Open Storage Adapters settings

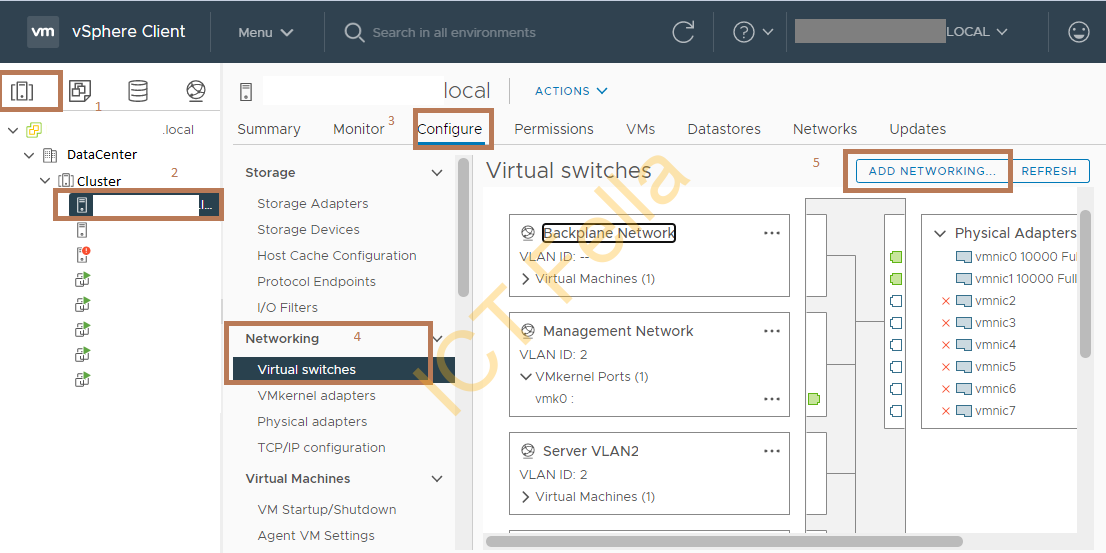[x=312, y=203]
